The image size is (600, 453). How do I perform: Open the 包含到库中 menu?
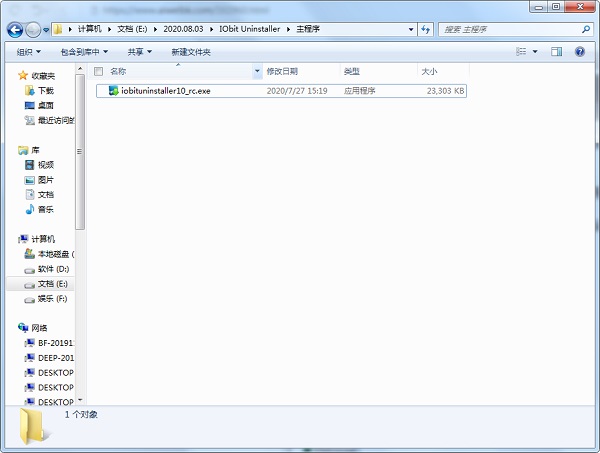(84, 52)
